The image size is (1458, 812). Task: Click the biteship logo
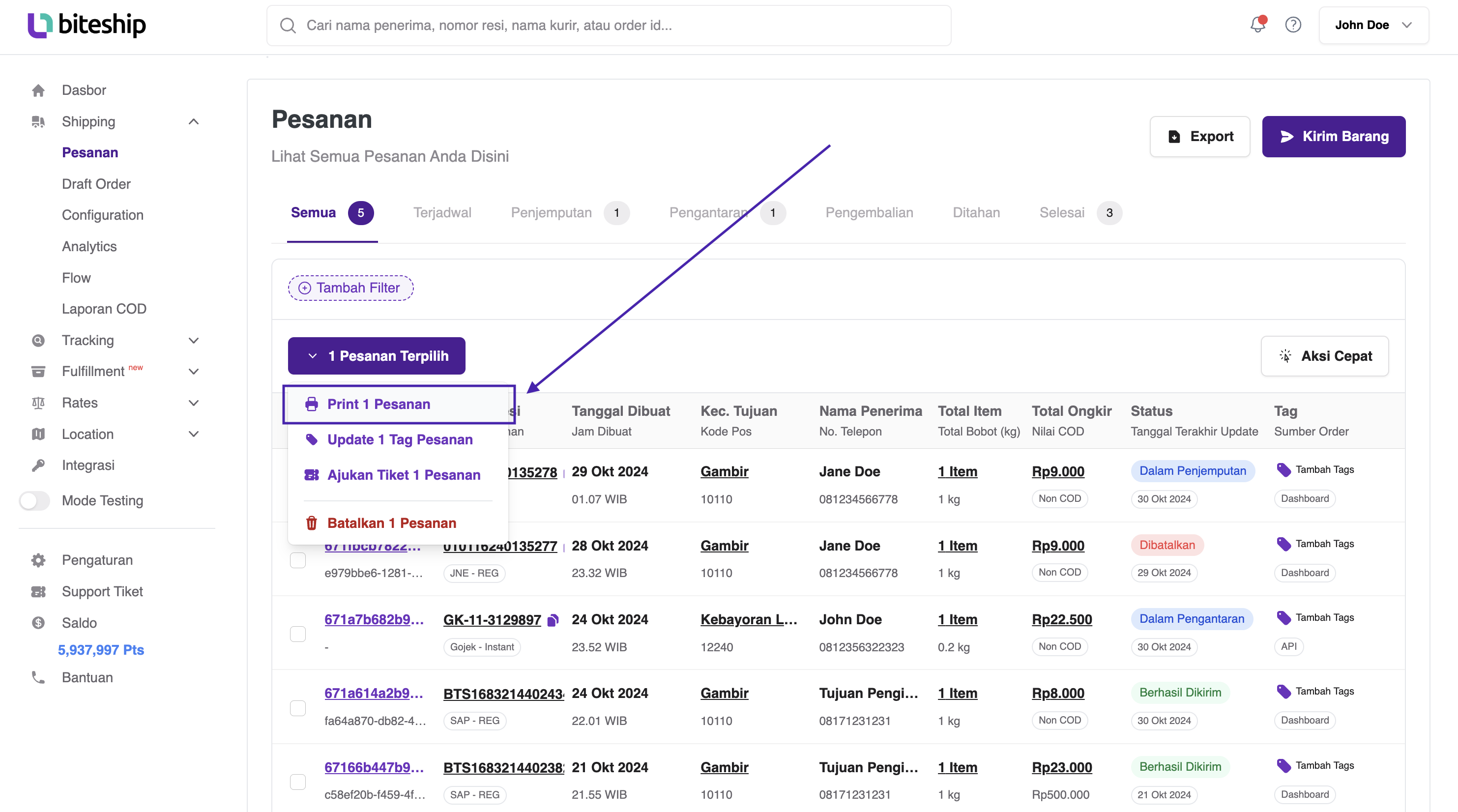point(87,25)
